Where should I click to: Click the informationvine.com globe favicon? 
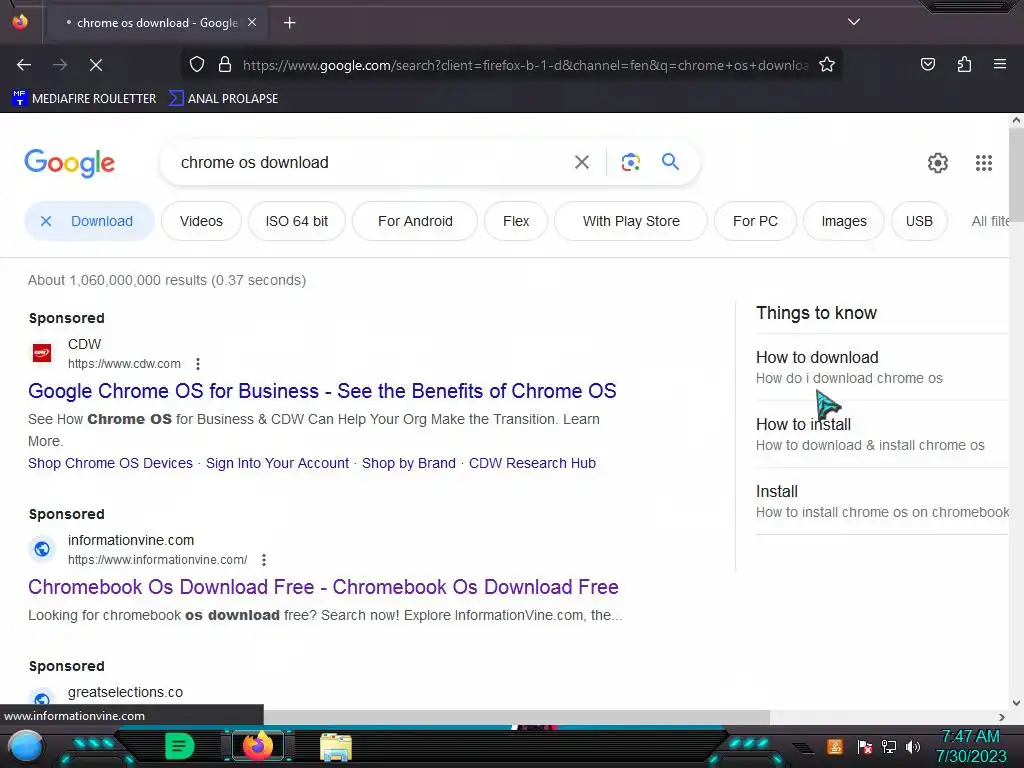click(x=42, y=549)
